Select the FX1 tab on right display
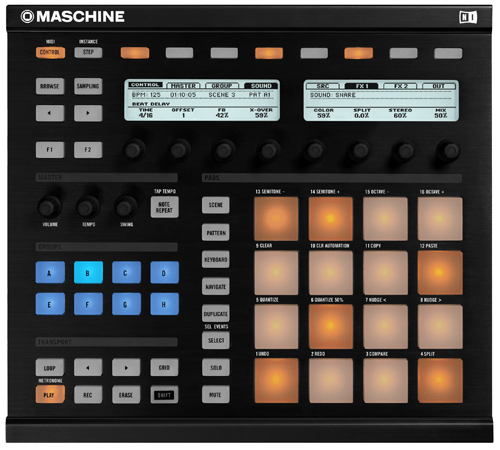The height and width of the screenshot is (450, 500). [361, 86]
